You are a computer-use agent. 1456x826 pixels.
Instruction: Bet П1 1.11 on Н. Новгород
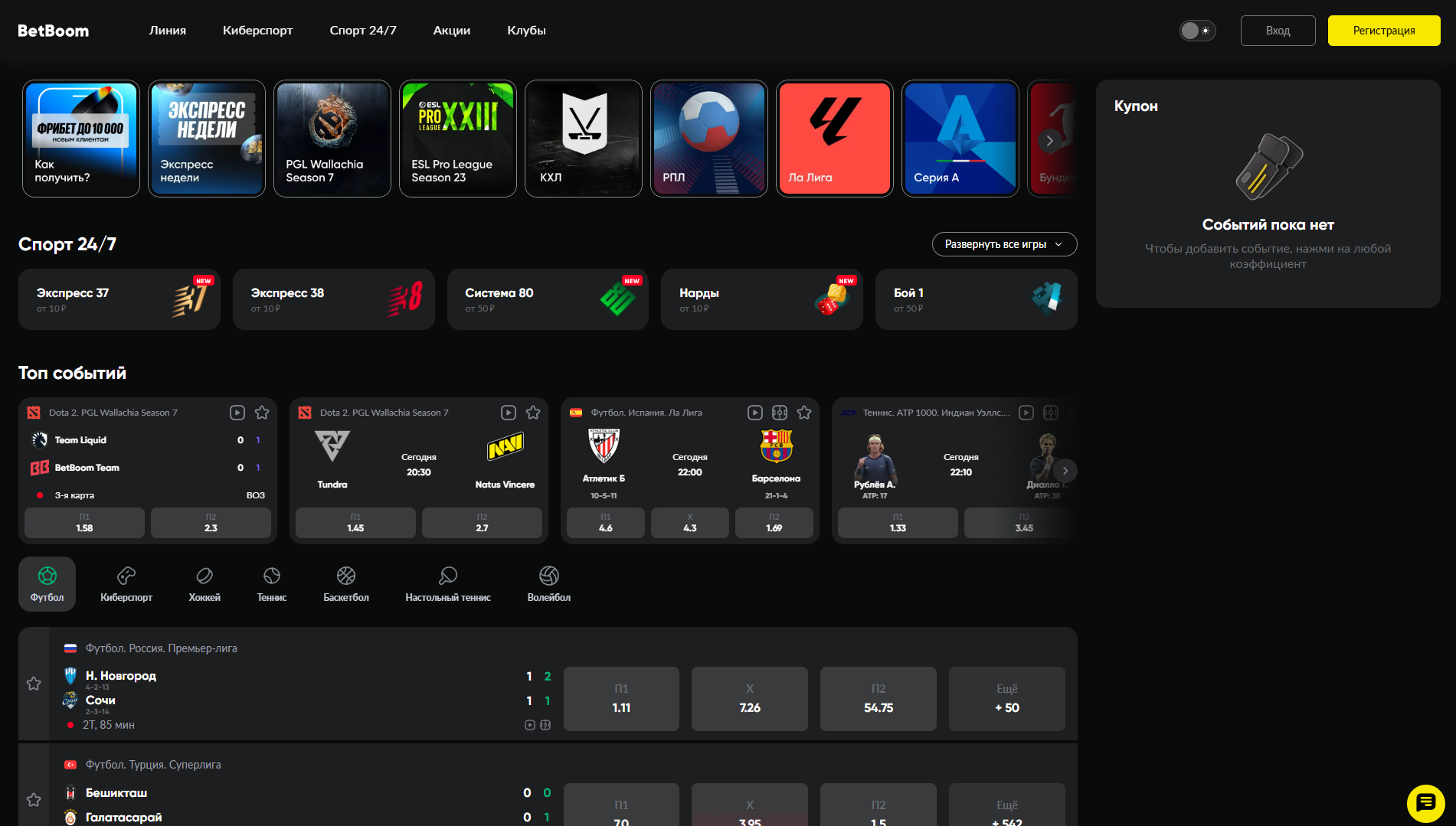(x=621, y=699)
